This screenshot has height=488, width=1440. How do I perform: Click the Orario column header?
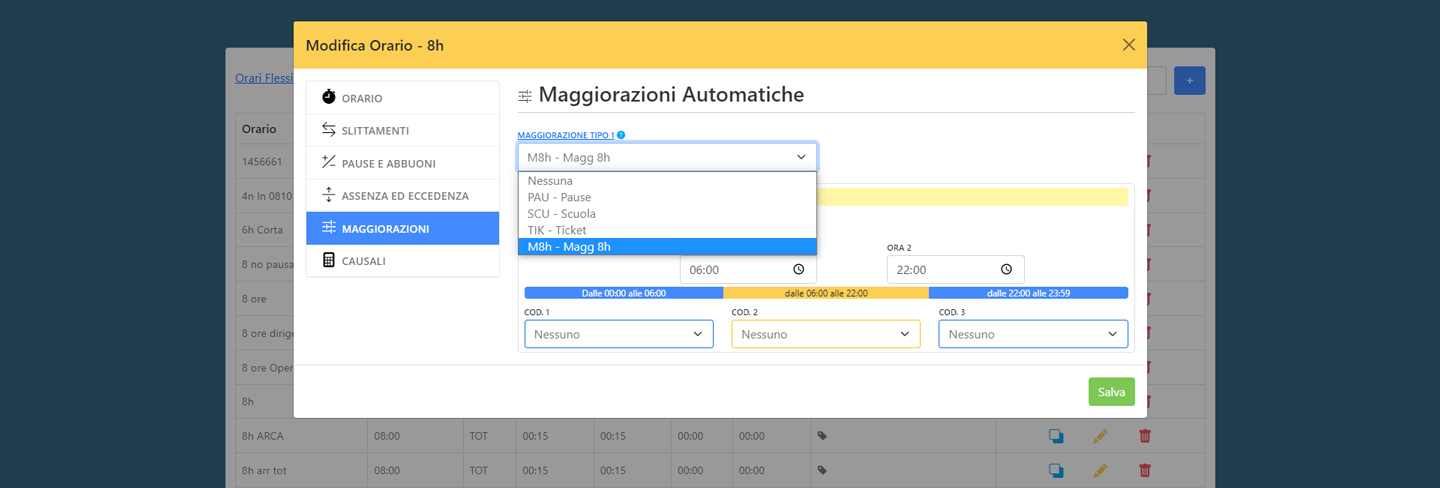coord(259,129)
